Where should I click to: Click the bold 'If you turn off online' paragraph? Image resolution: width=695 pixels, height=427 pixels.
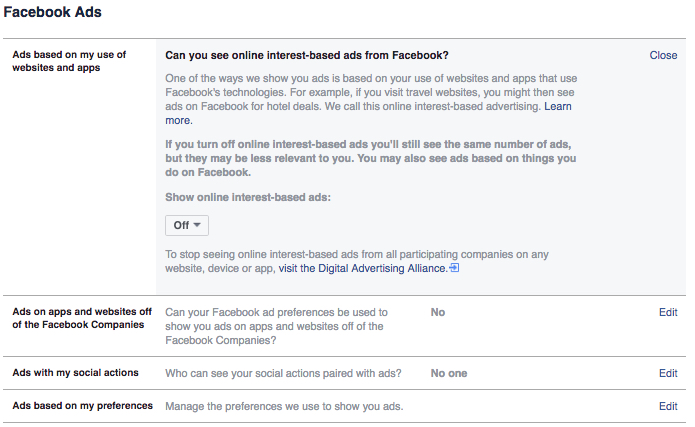coord(371,158)
